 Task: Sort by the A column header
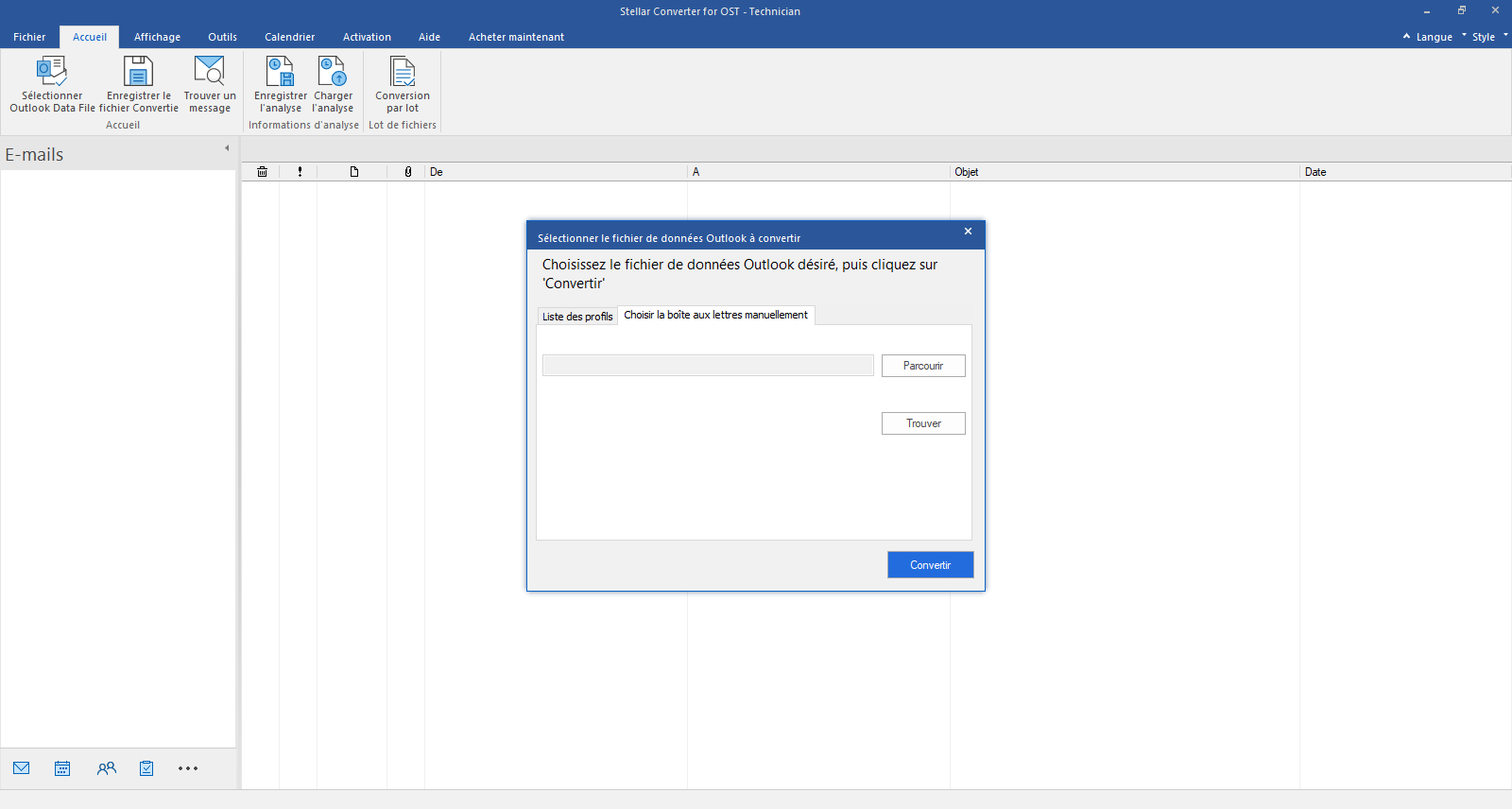(x=818, y=172)
